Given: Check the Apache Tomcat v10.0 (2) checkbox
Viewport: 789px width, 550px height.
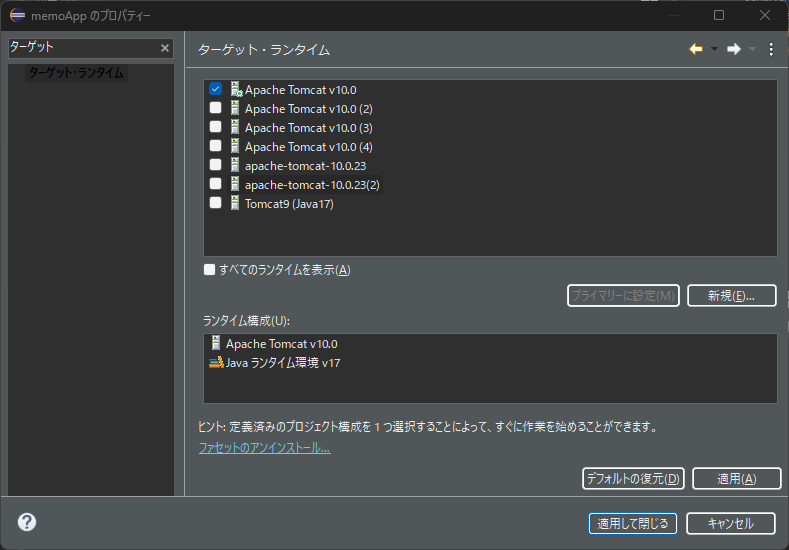Looking at the screenshot, I should point(215,108).
